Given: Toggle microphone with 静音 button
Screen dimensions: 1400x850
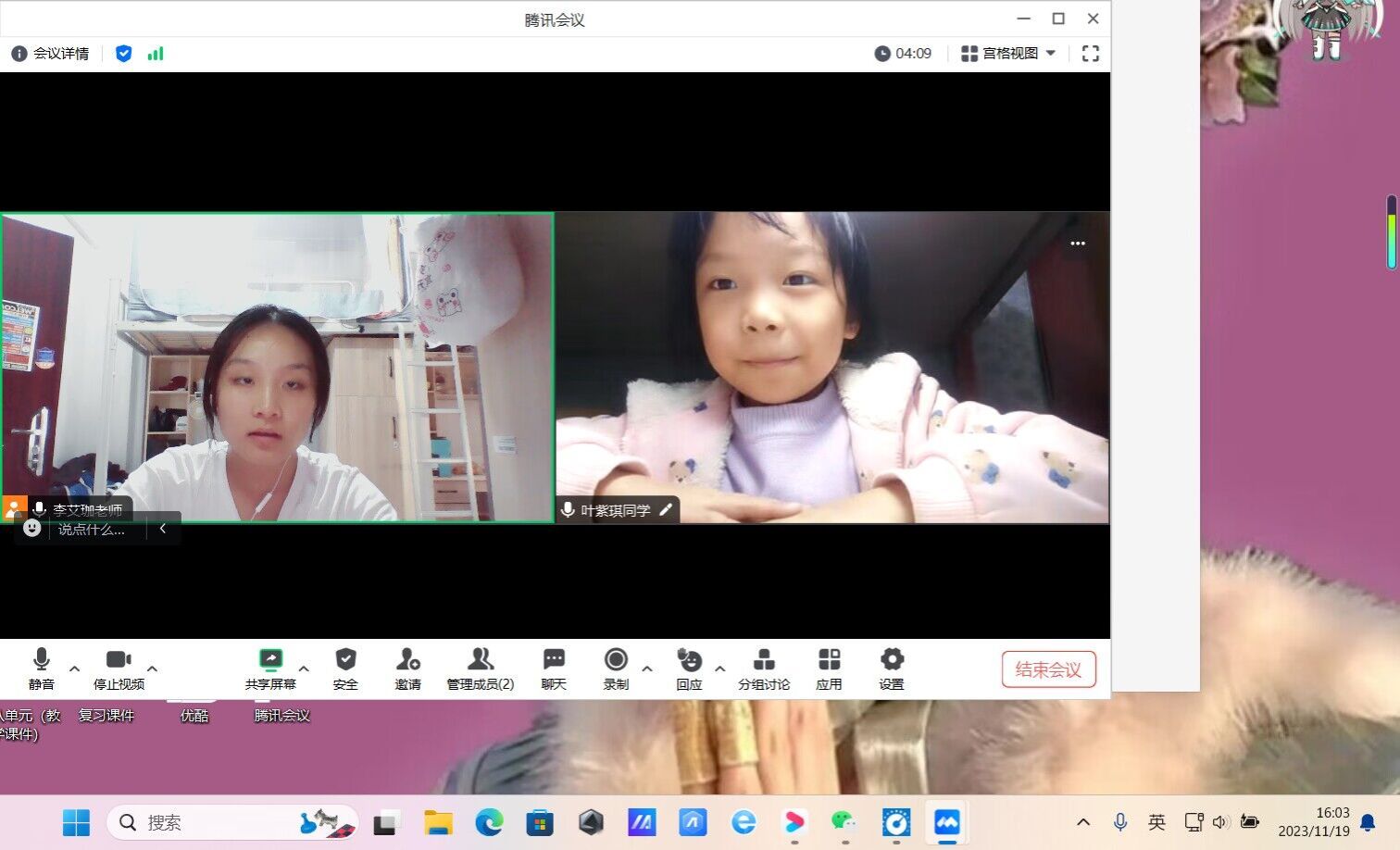Looking at the screenshot, I should pos(41,669).
